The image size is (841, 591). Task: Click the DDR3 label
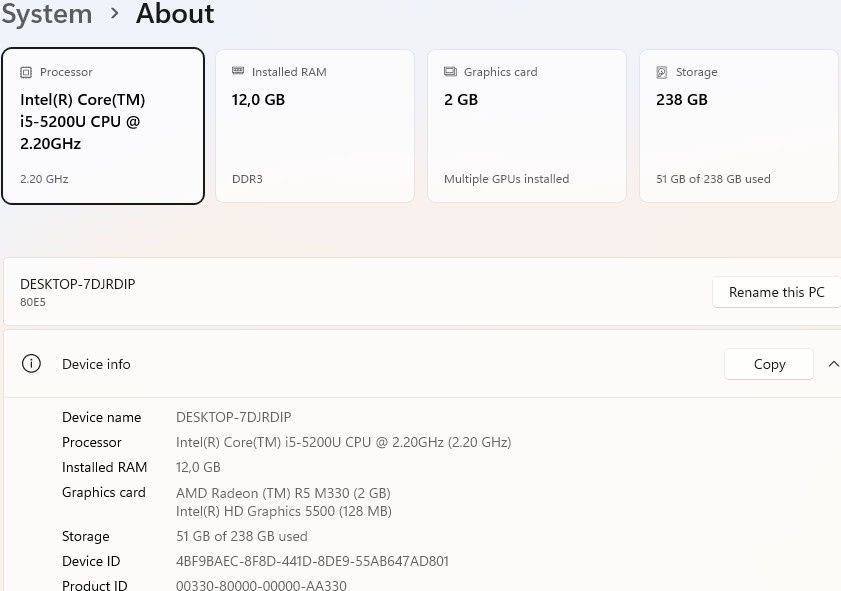247,179
